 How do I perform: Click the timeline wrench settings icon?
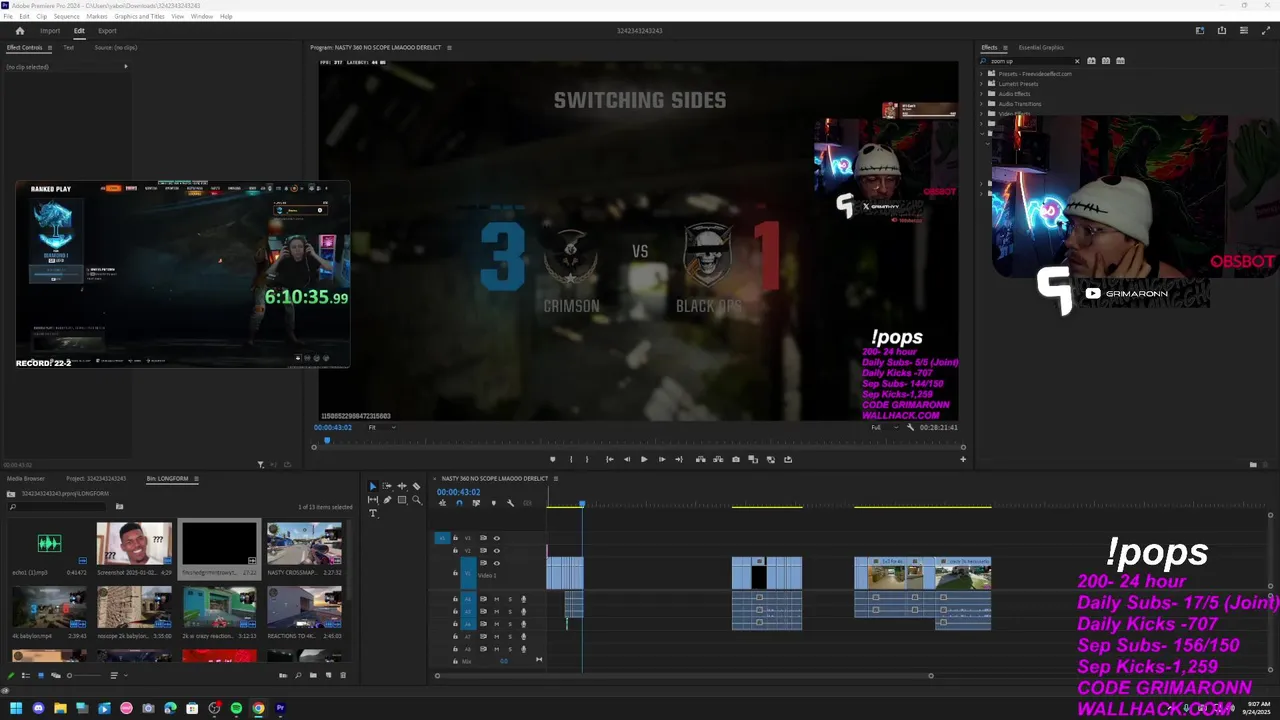[510, 503]
